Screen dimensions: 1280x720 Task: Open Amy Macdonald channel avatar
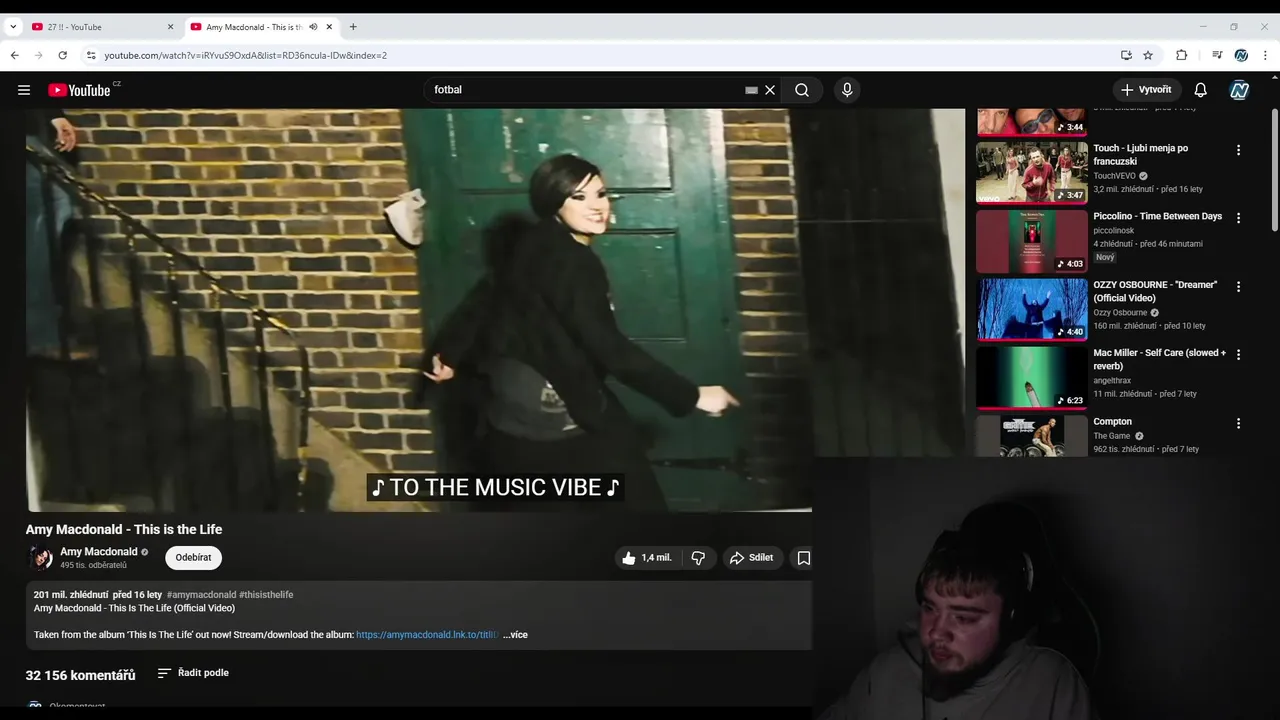(41, 558)
